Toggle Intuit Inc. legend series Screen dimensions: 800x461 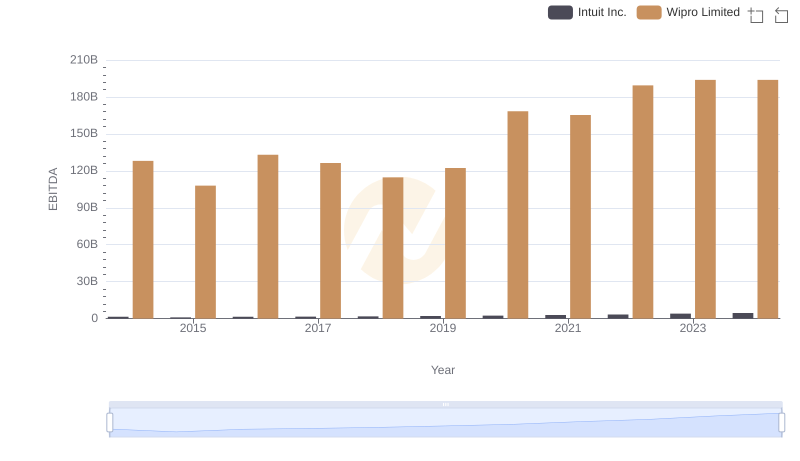[x=587, y=12]
